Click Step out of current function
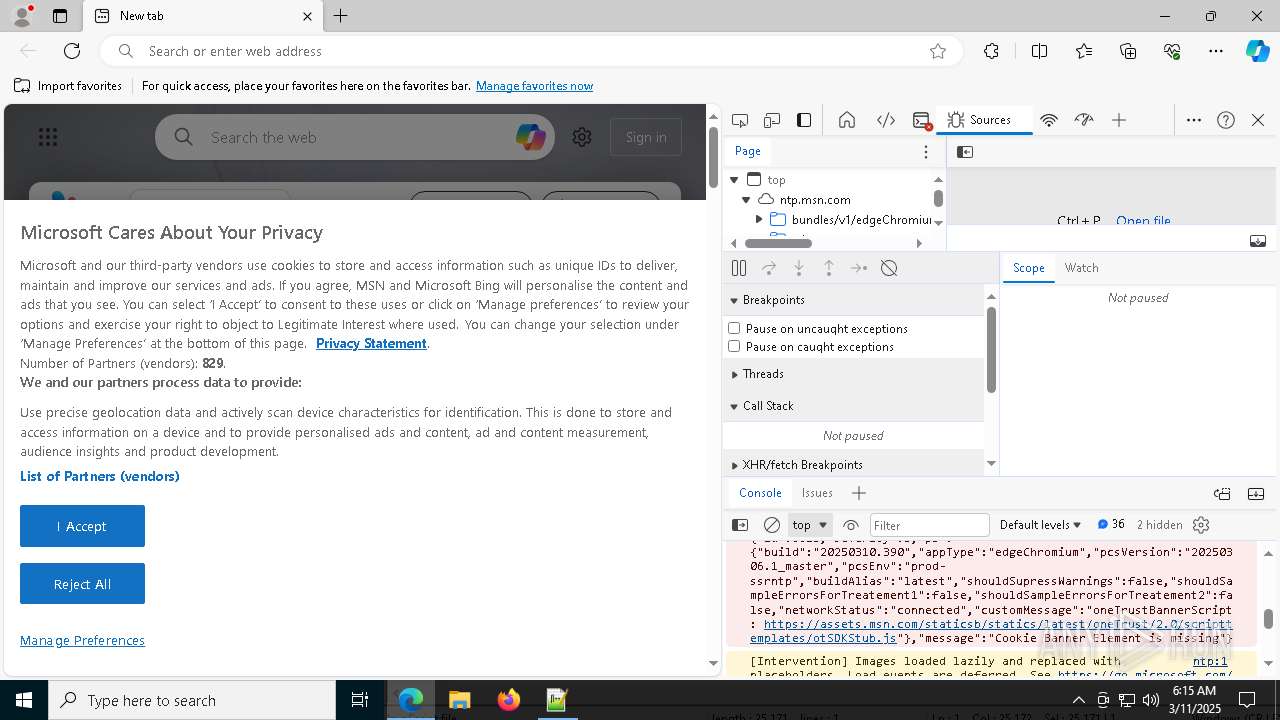Image resolution: width=1280 pixels, height=720 pixels. 829,268
